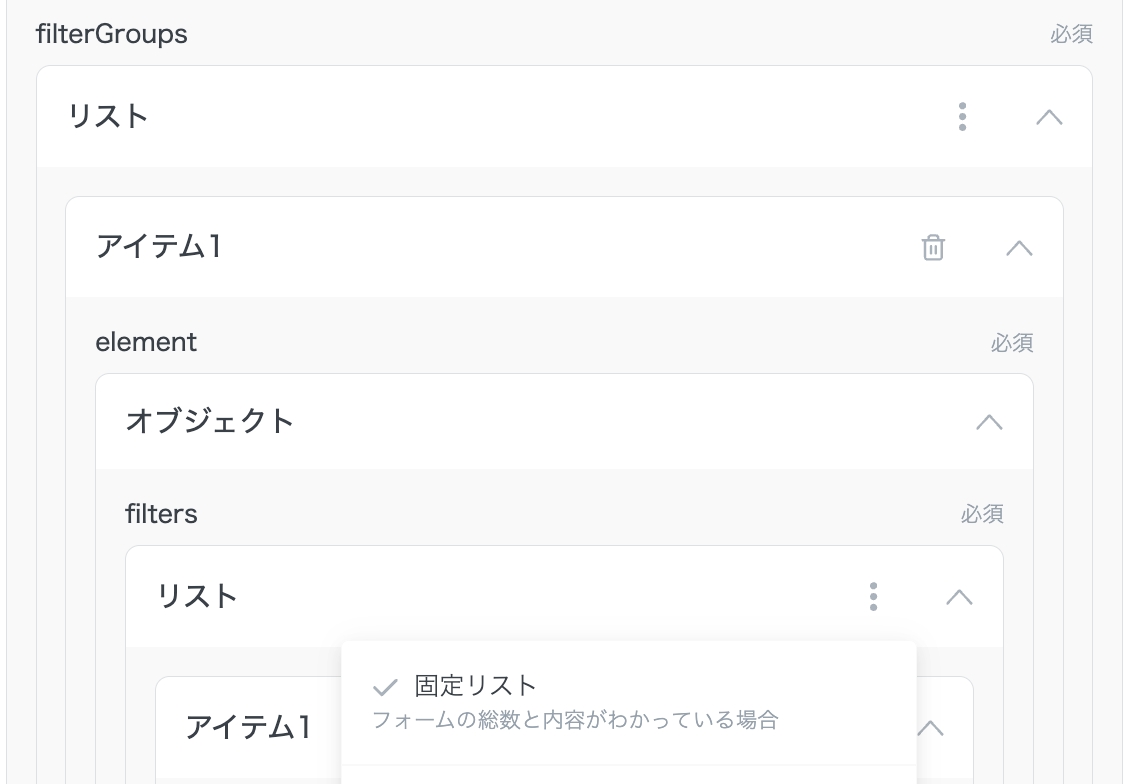Open the three-dot menu of the filterGroups リスト
1138x784 pixels.
pos(962,117)
